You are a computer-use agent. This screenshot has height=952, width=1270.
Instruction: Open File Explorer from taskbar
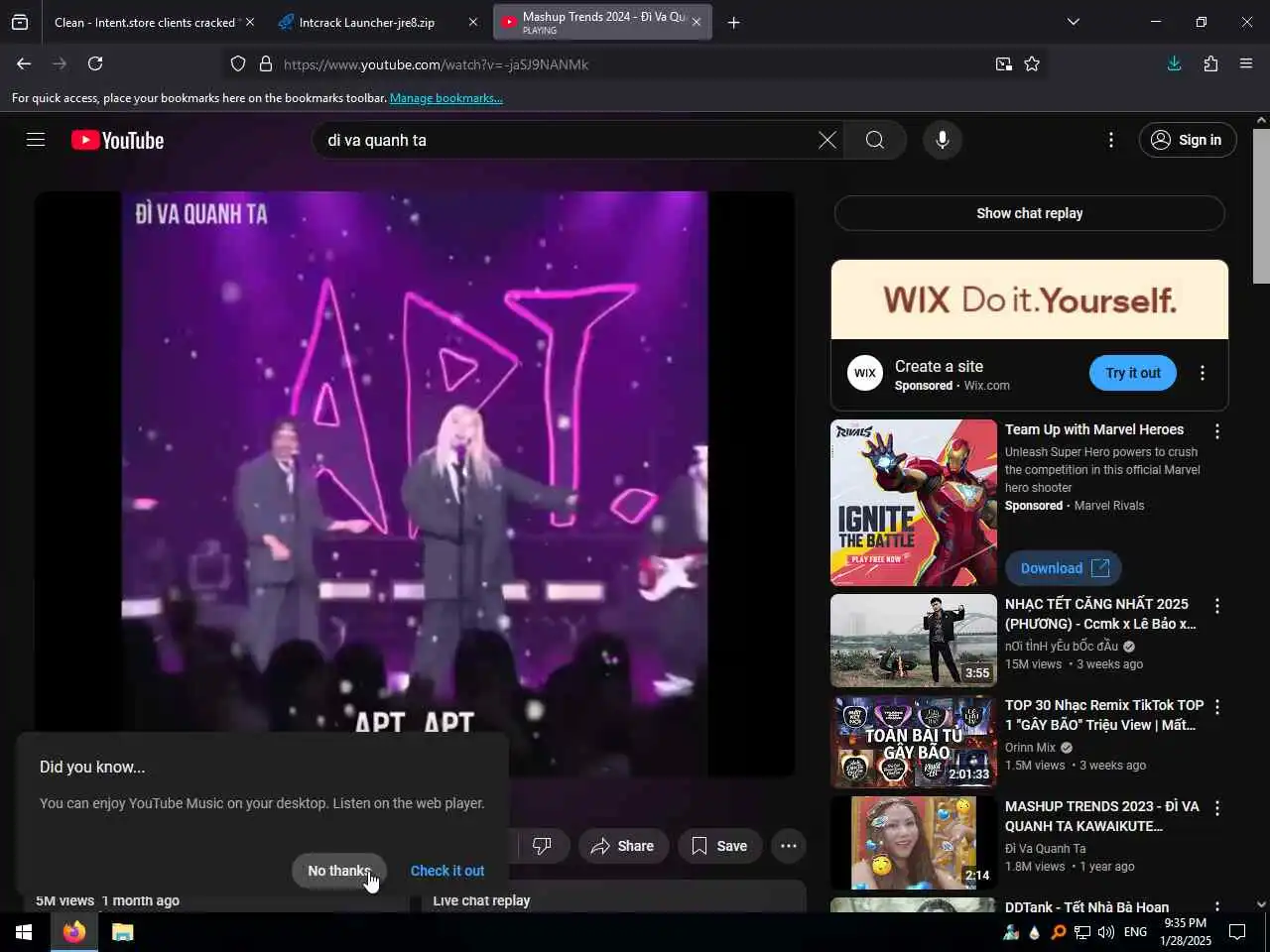pos(122,932)
